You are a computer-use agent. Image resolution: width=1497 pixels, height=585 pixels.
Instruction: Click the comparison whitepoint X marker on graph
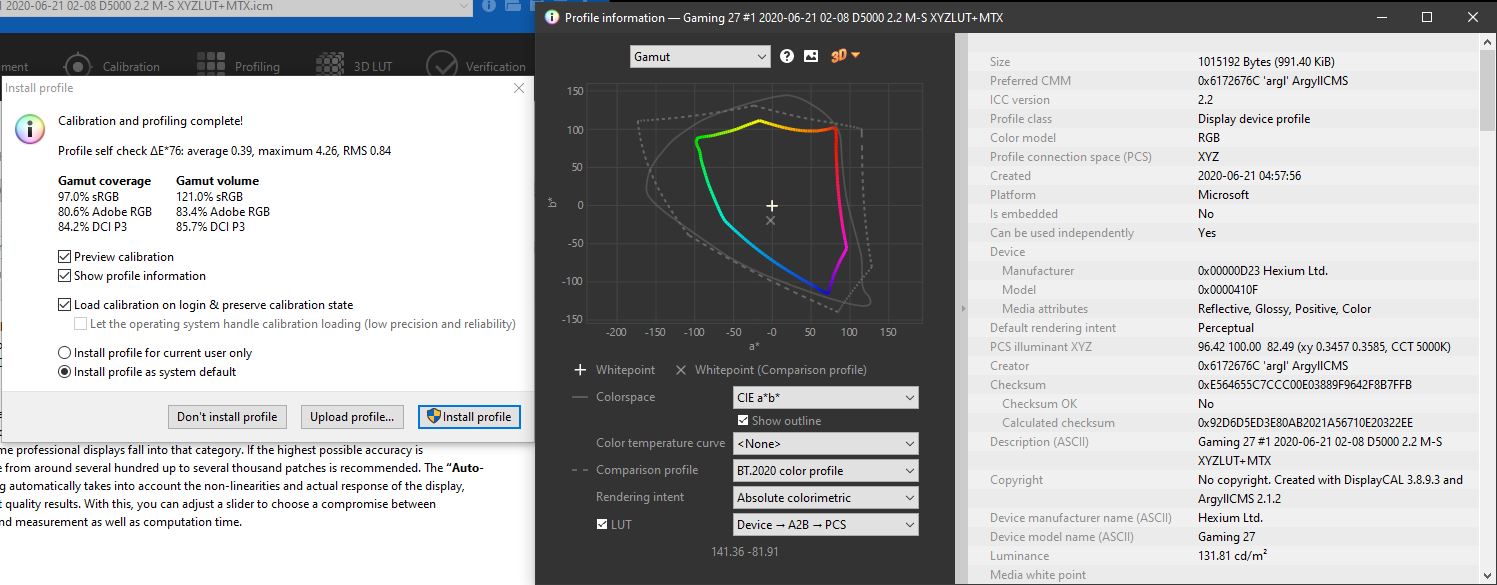[770, 220]
